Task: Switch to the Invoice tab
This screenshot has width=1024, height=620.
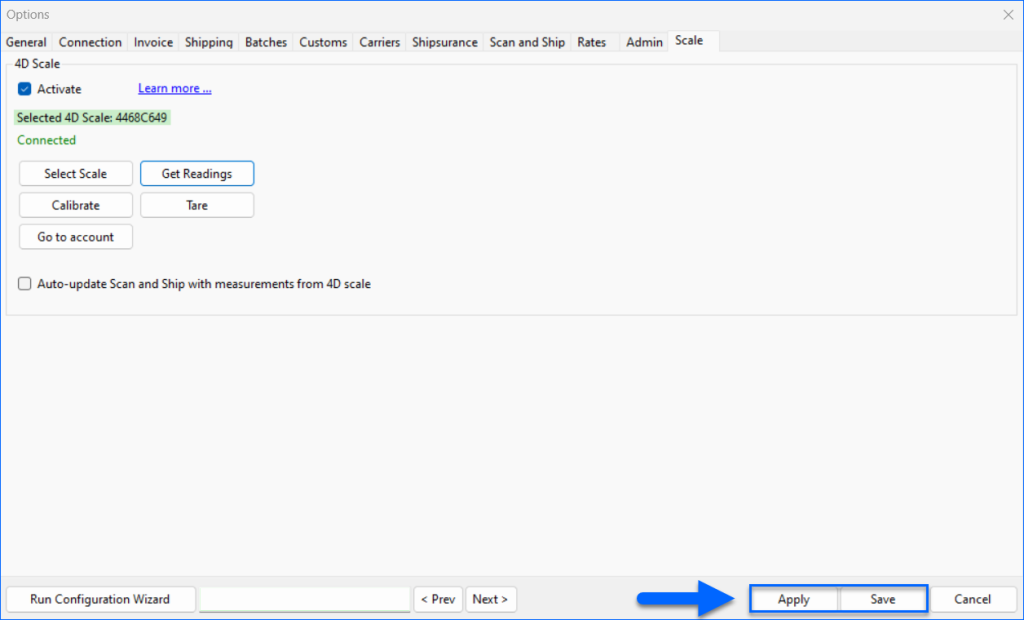Action: coord(153,42)
